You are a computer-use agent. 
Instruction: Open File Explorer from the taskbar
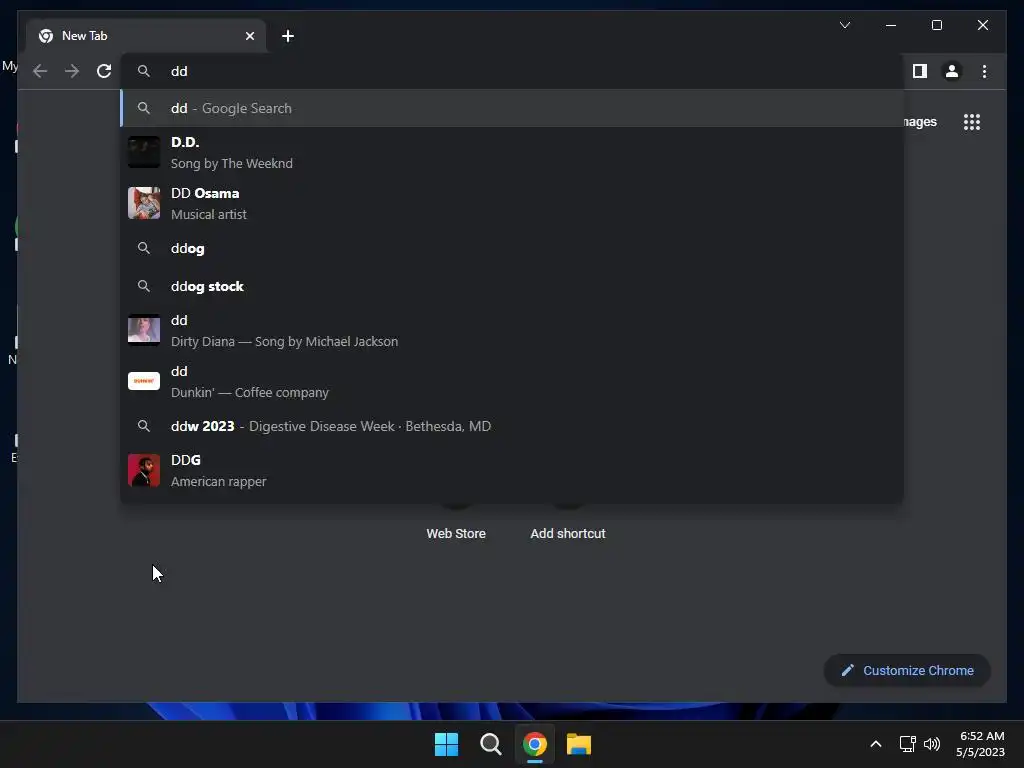tap(579, 744)
